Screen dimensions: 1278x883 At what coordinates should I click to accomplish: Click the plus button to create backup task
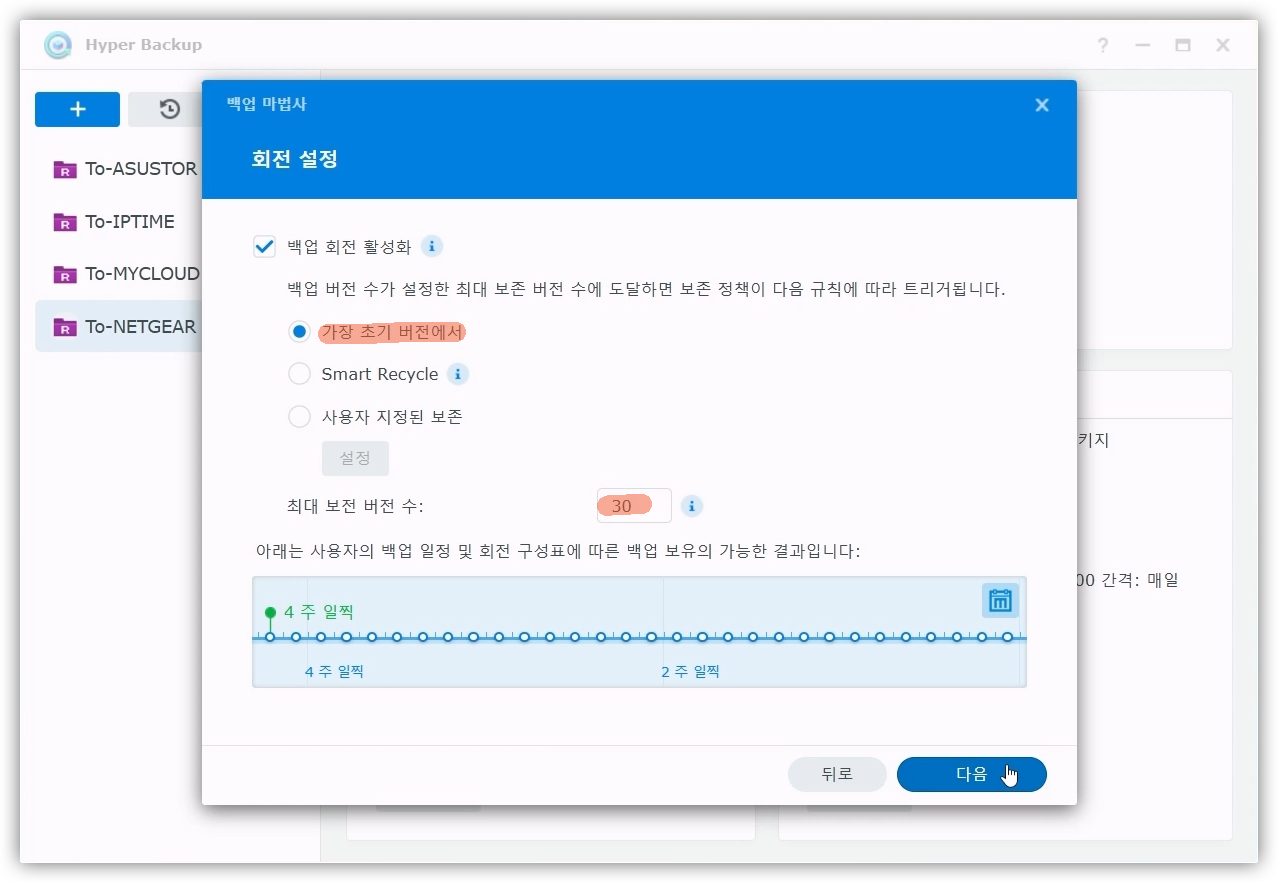pyautogui.click(x=77, y=109)
